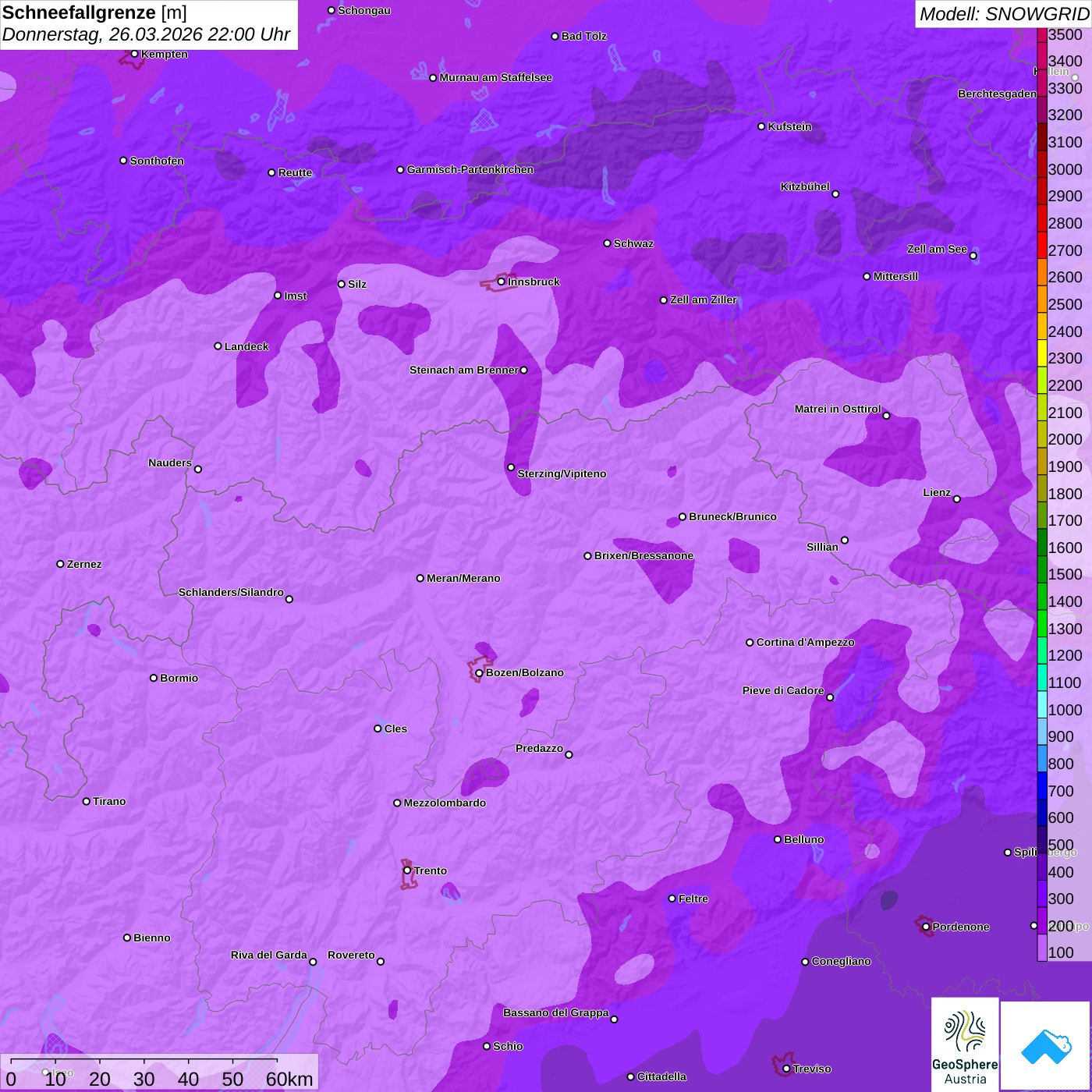This screenshot has width=1092, height=1092.
Task: Click the Nauders location dot
Action: tap(197, 469)
